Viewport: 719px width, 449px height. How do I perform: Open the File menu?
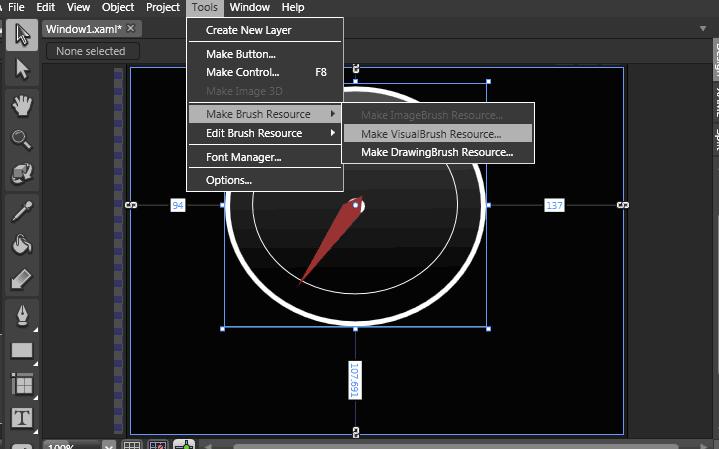pos(17,7)
